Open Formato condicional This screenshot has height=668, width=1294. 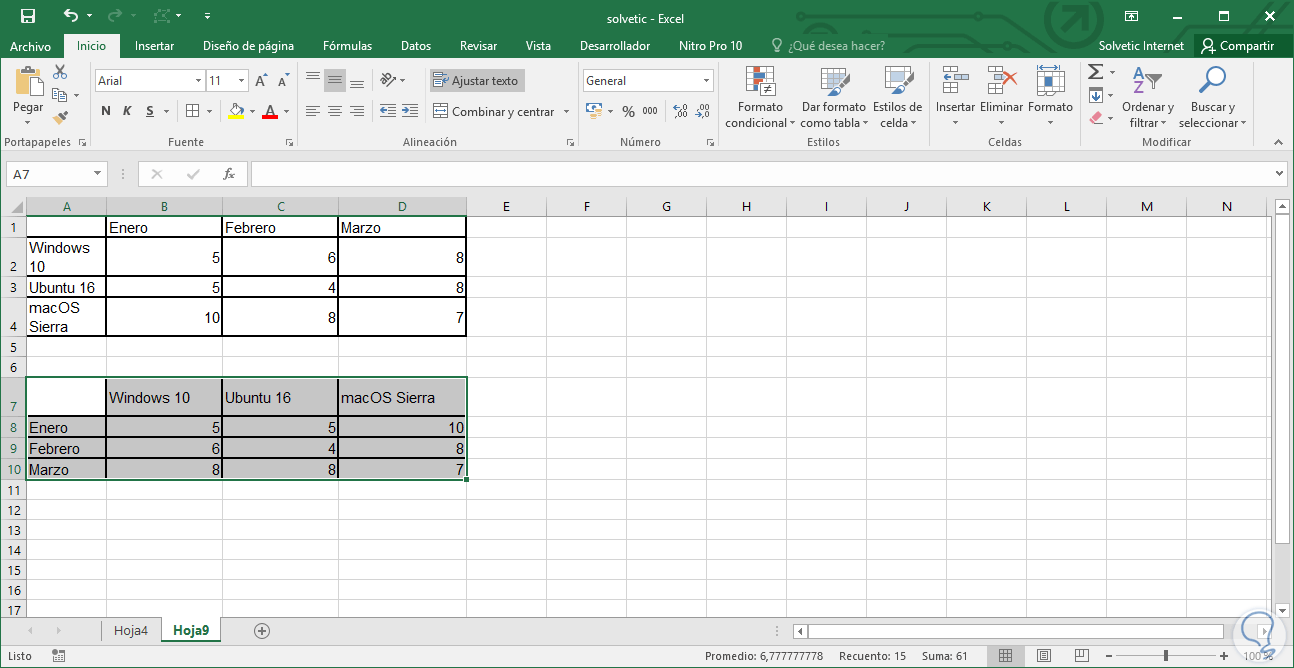tap(760, 96)
